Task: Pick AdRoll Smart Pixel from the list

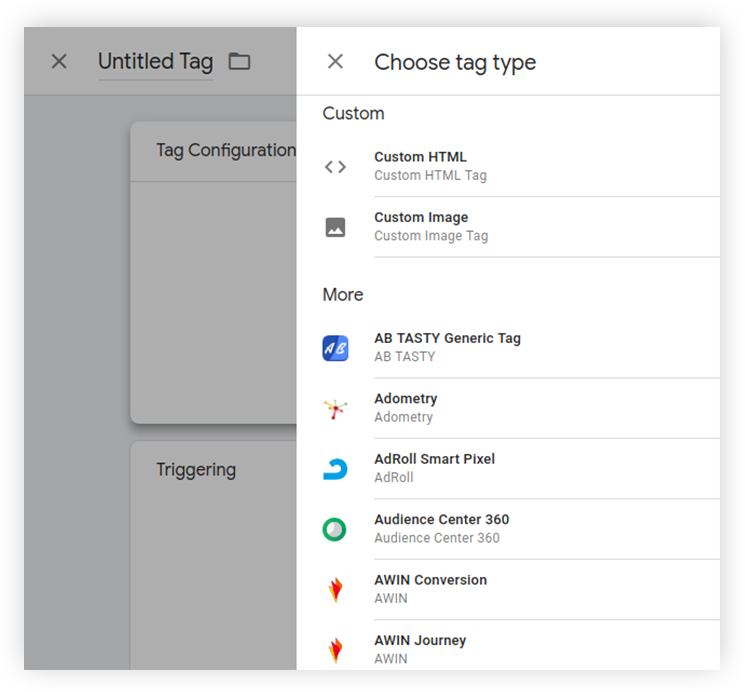Action: coord(508,469)
